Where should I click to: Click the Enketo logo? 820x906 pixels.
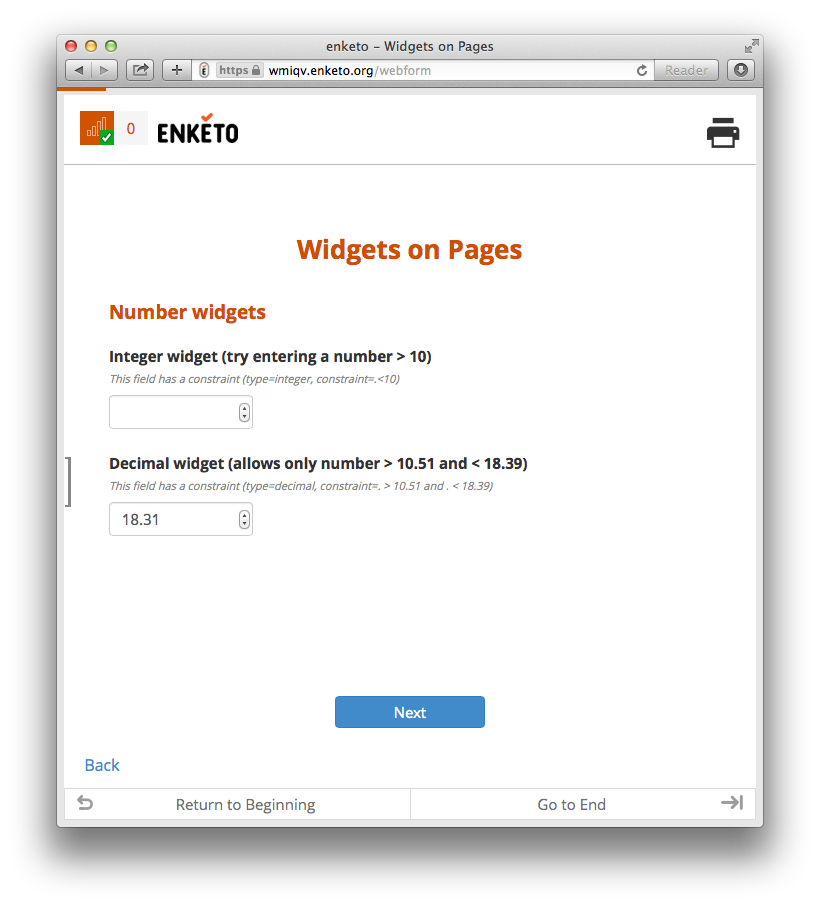(198, 129)
